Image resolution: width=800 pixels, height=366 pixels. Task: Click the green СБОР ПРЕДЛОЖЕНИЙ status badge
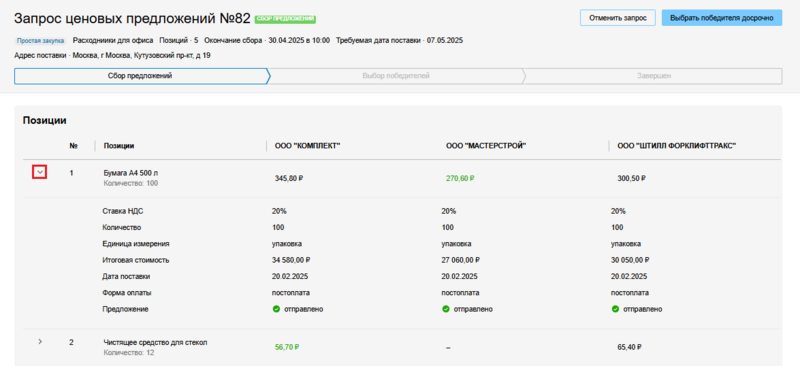pyautogui.click(x=285, y=19)
